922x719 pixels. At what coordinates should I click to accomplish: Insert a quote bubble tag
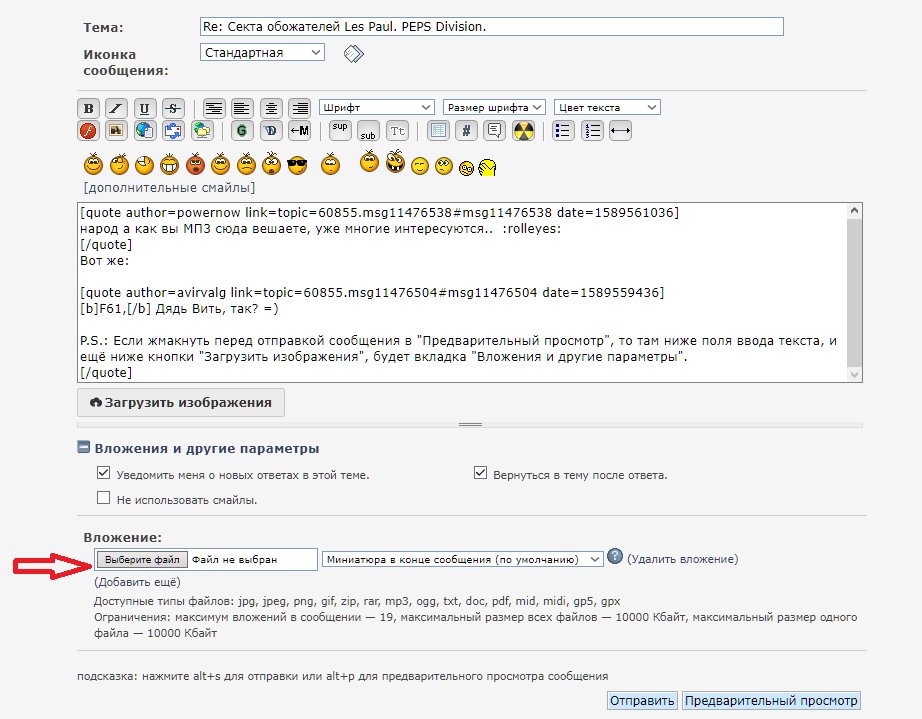point(495,131)
